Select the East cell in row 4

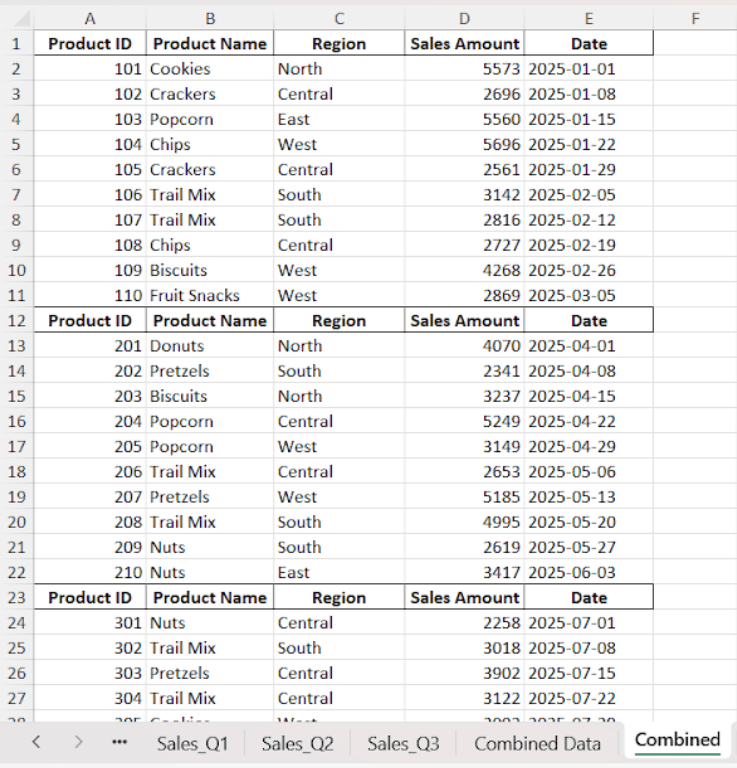pyautogui.click(x=339, y=119)
